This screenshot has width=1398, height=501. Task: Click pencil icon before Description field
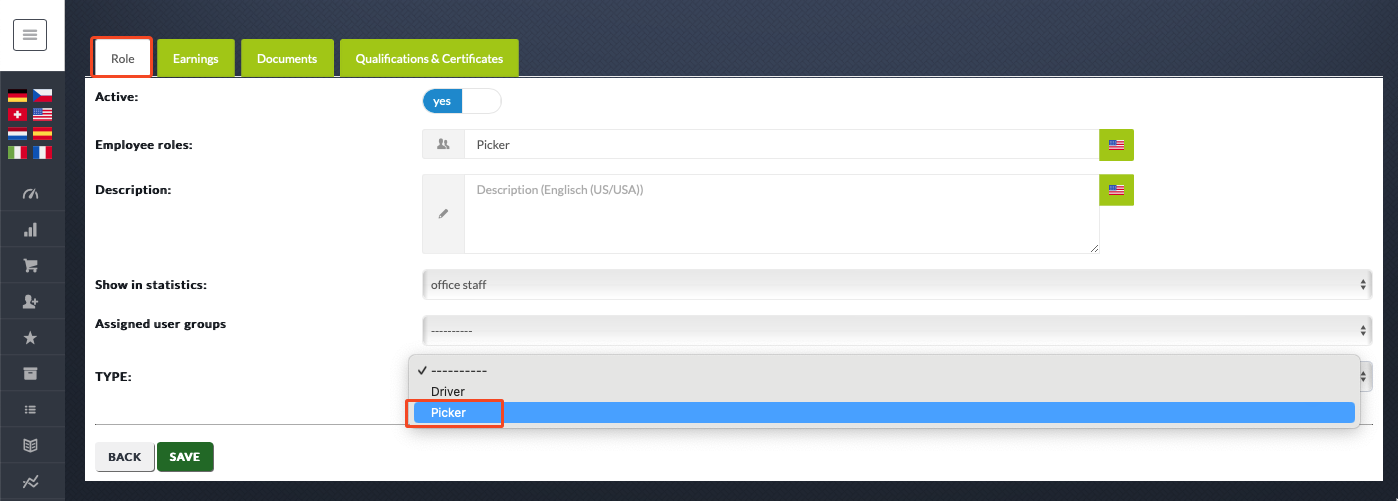click(x=443, y=214)
